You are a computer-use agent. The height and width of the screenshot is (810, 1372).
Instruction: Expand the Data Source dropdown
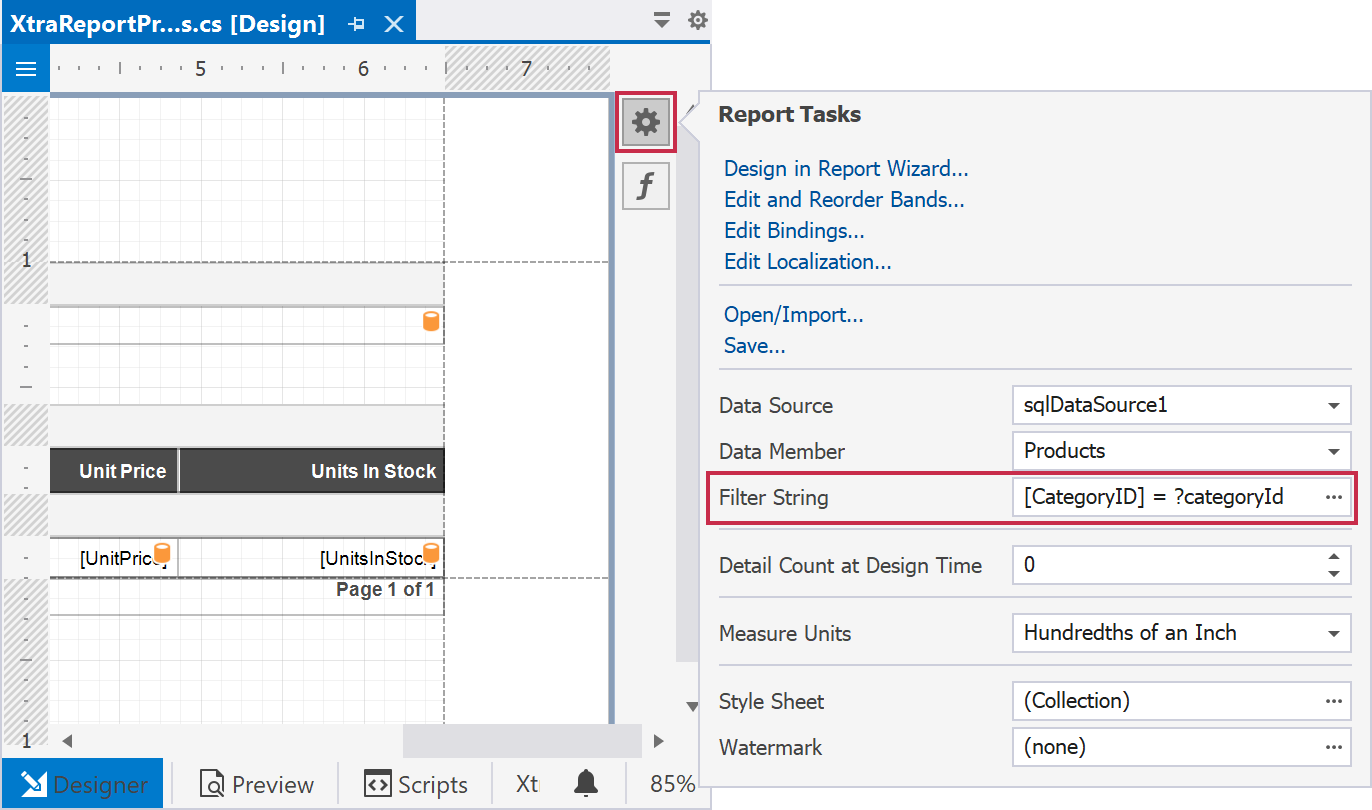[1333, 406]
